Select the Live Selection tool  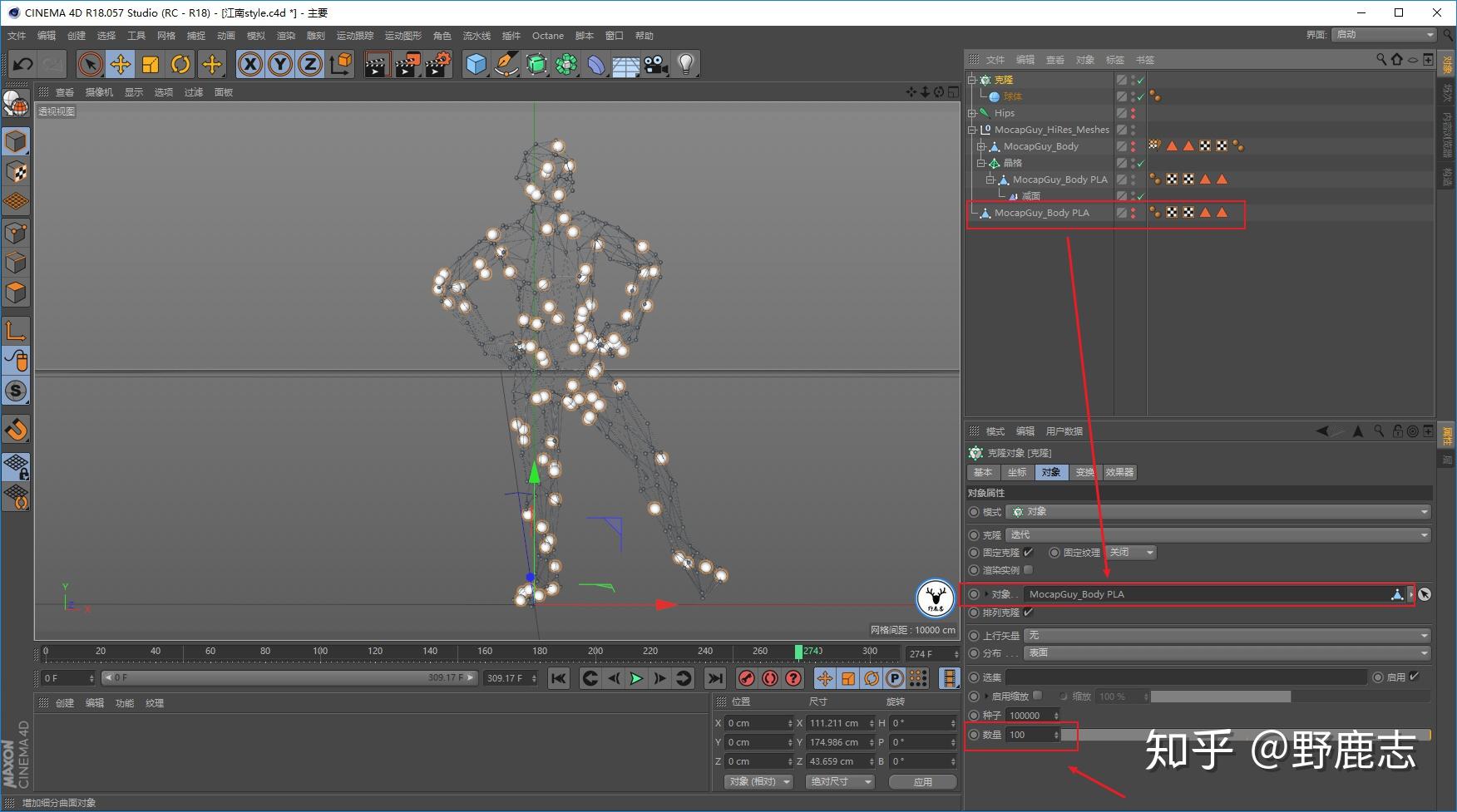(x=90, y=64)
